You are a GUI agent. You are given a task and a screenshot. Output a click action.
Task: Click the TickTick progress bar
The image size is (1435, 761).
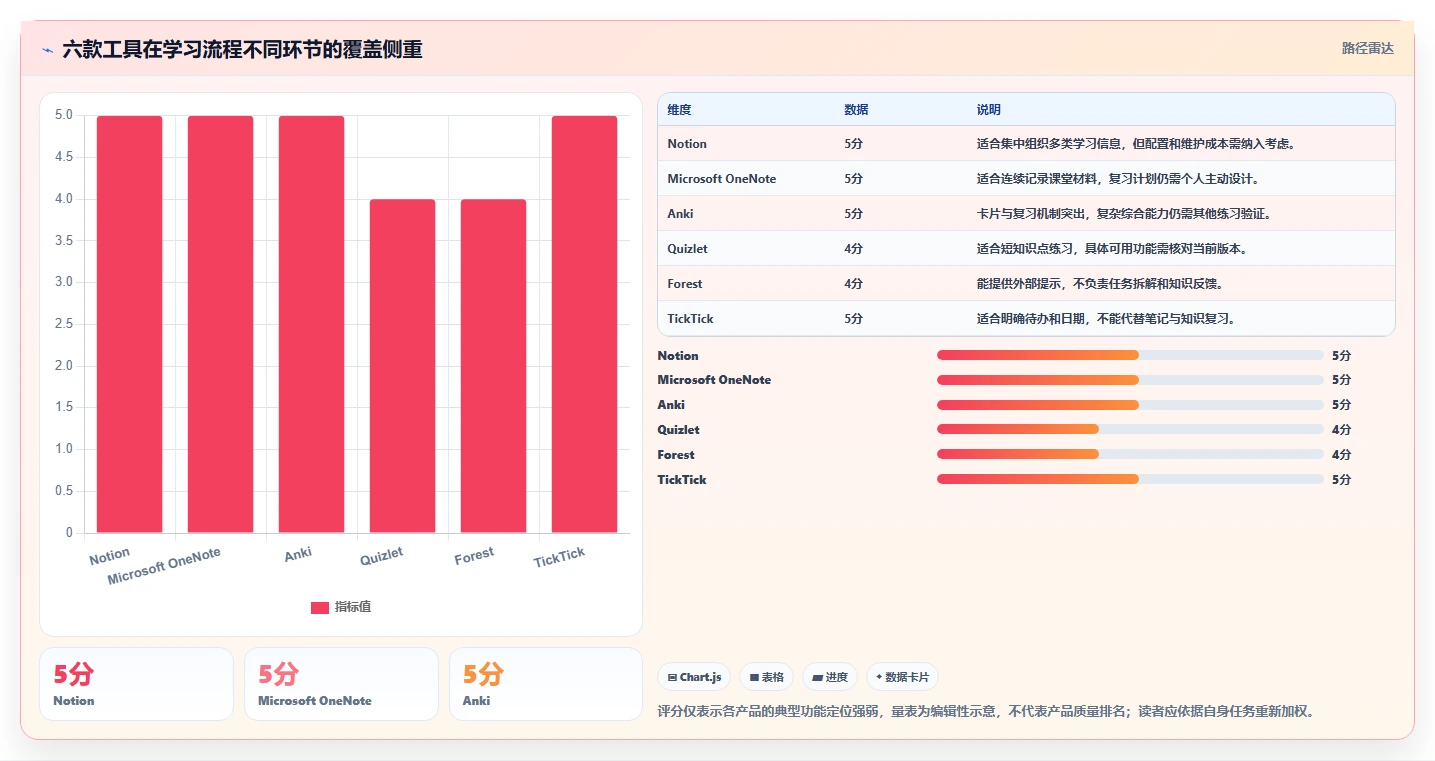[x=1130, y=479]
